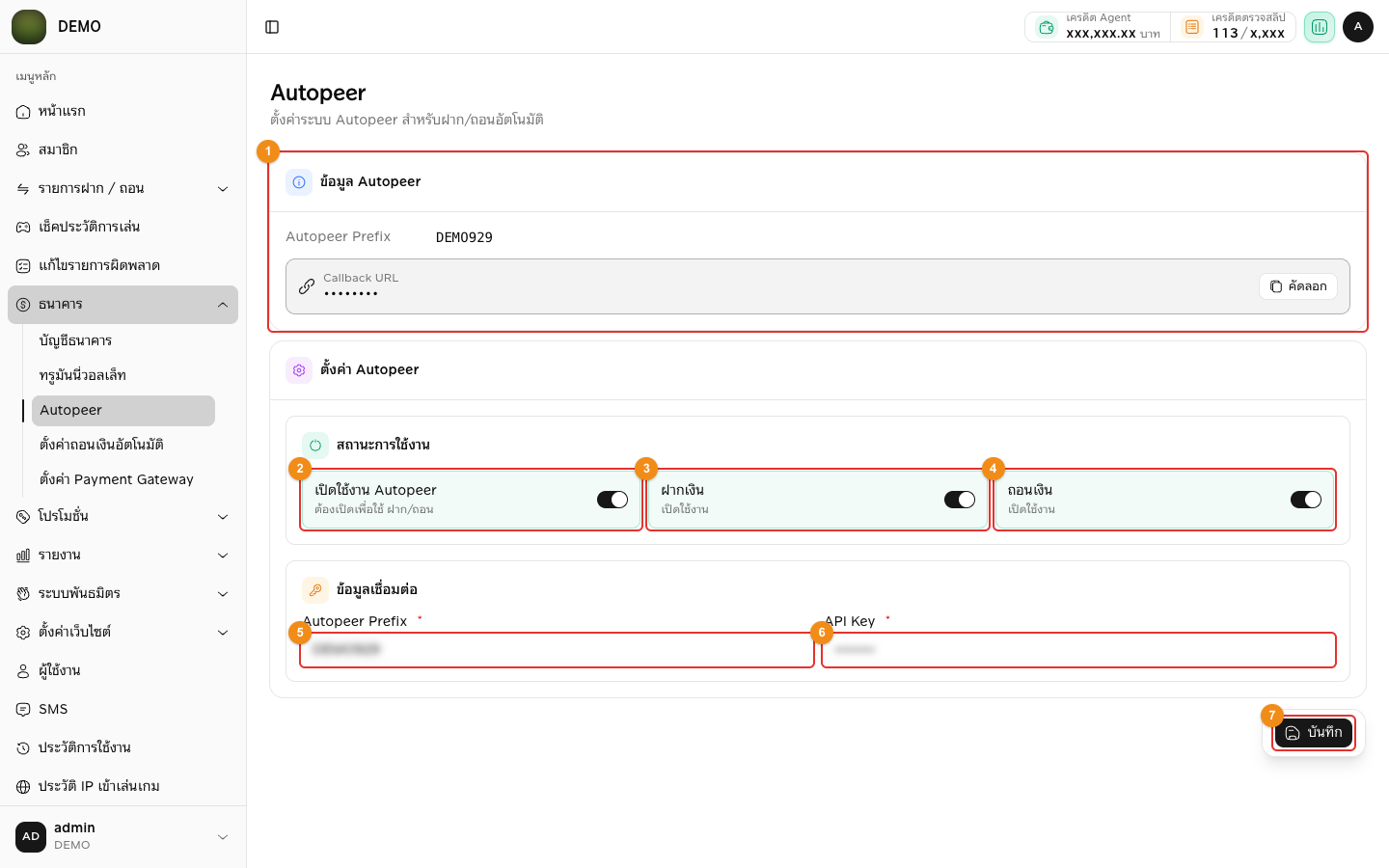Screen dimensions: 1389x868
Task: Open ตั้งค่าถอนเงินอัตโนมัติ submenu item
Action: 123,446
